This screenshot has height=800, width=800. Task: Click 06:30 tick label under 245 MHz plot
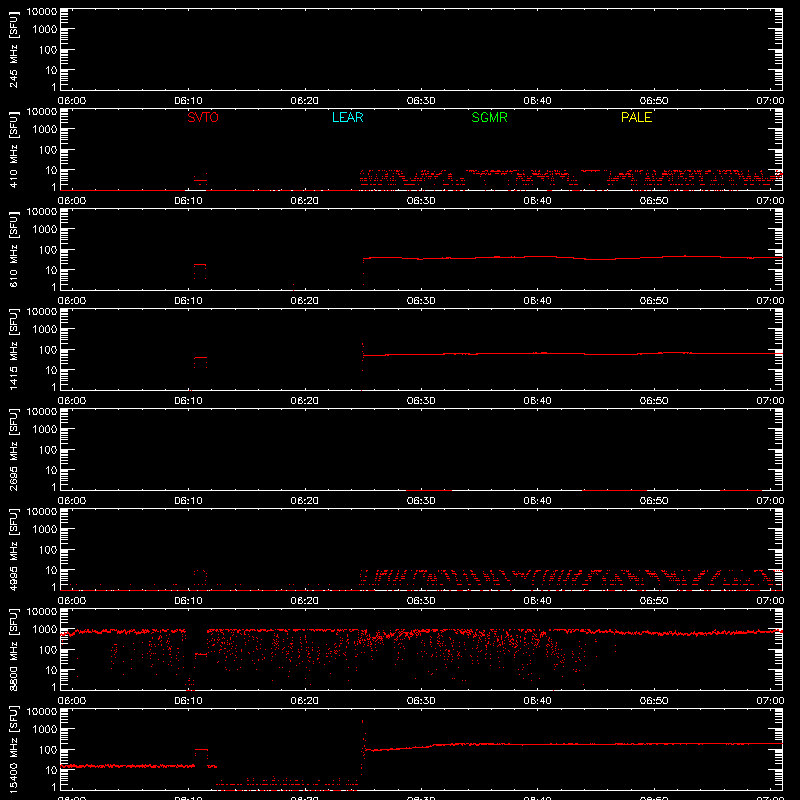click(x=421, y=101)
